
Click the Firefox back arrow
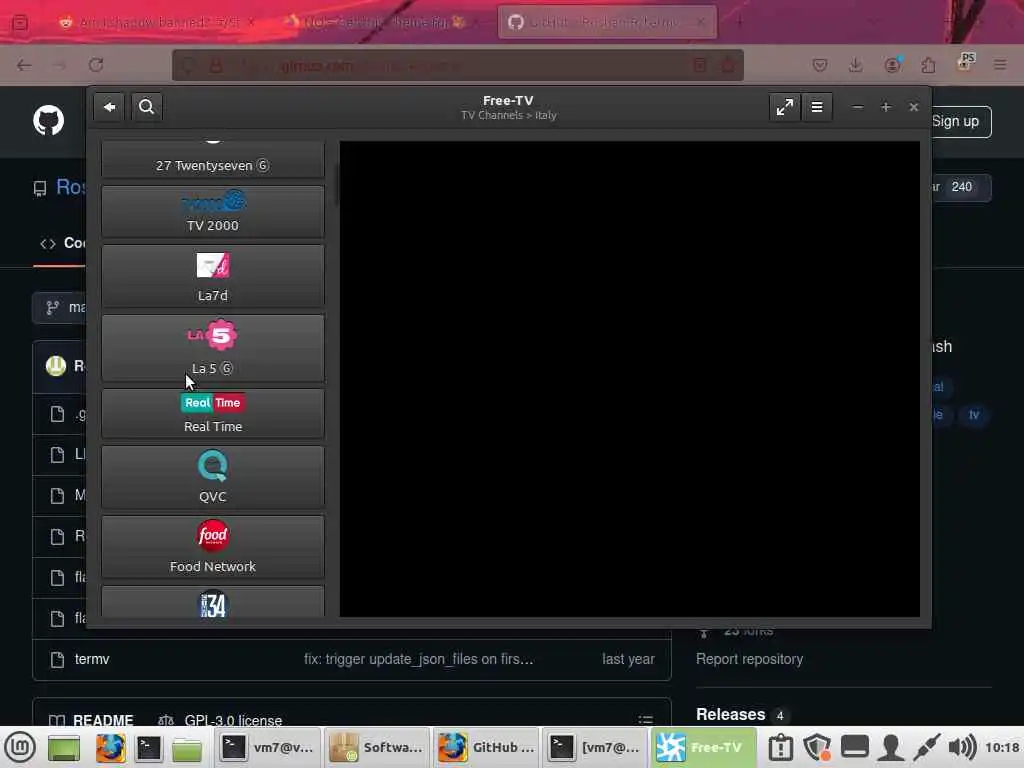[24, 65]
